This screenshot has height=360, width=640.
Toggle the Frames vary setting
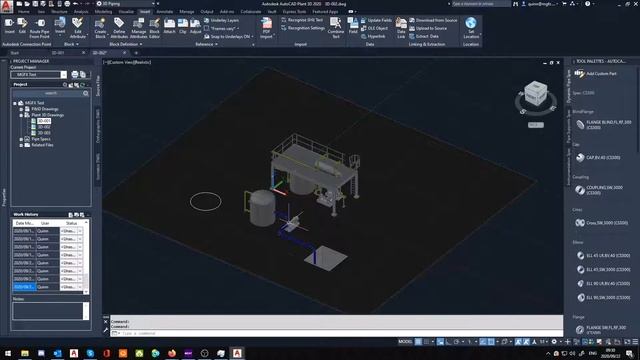tap(220, 28)
